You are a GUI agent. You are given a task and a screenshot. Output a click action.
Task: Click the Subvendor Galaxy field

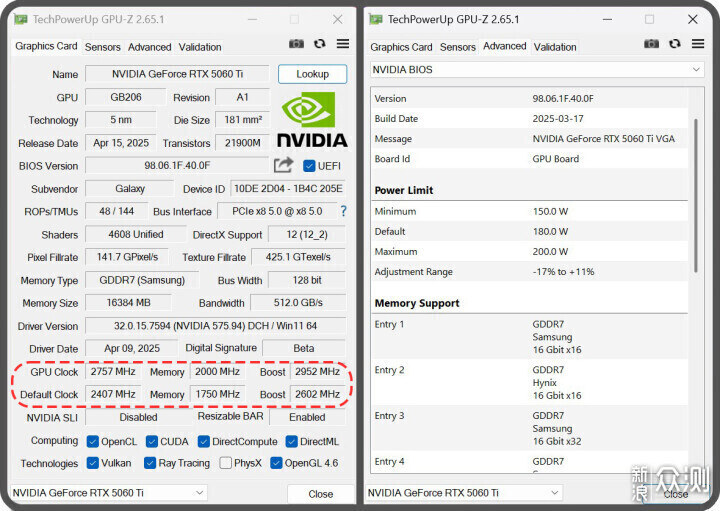[x=130, y=189]
